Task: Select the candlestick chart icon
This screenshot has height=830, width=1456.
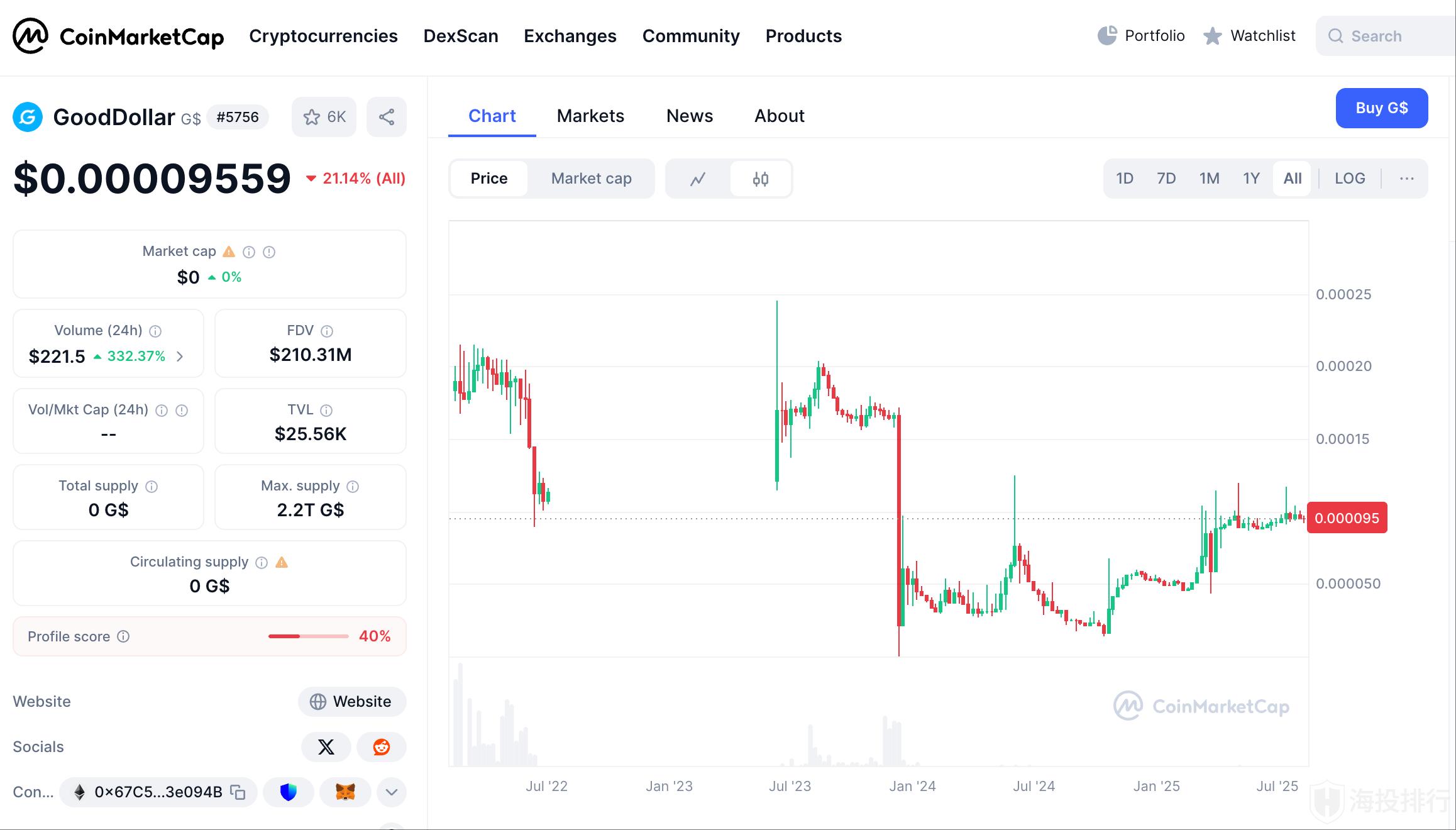Action: pos(761,179)
